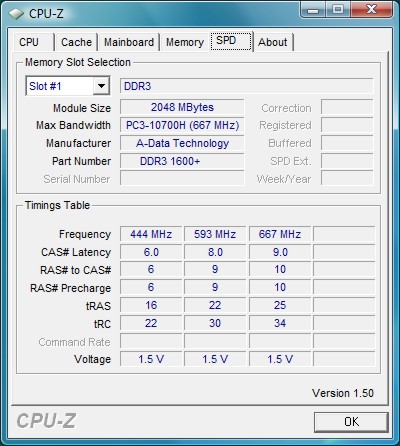
Task: Click the CPU-Z title bar icon
Action: (x=16, y=14)
